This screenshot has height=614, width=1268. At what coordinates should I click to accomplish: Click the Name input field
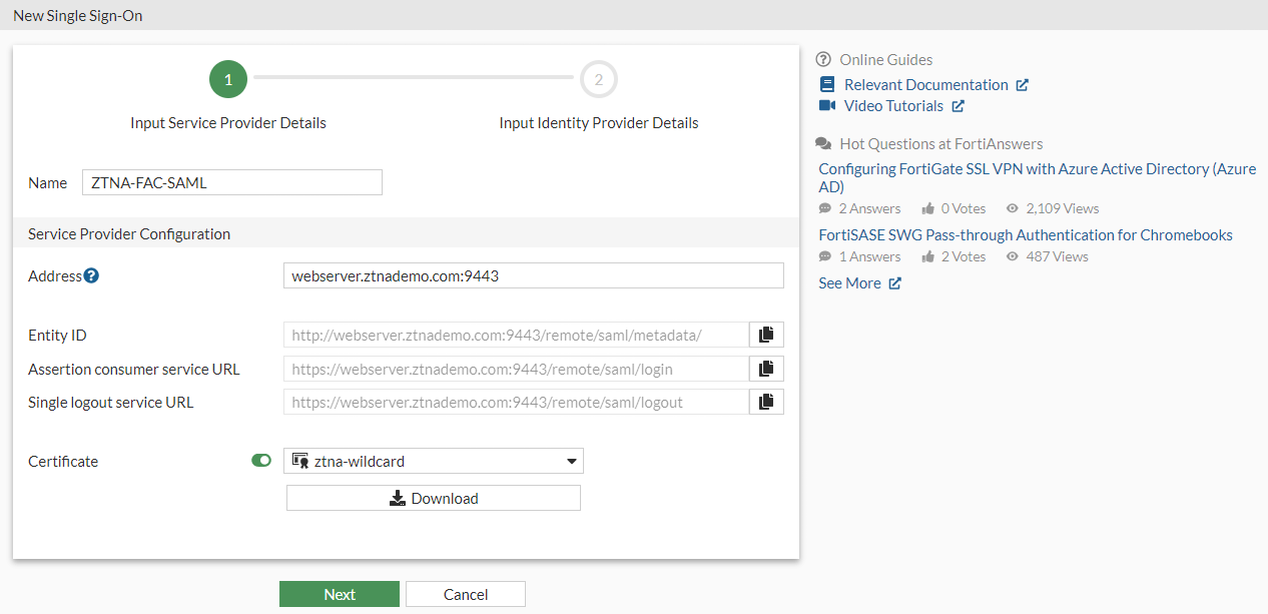[232, 182]
